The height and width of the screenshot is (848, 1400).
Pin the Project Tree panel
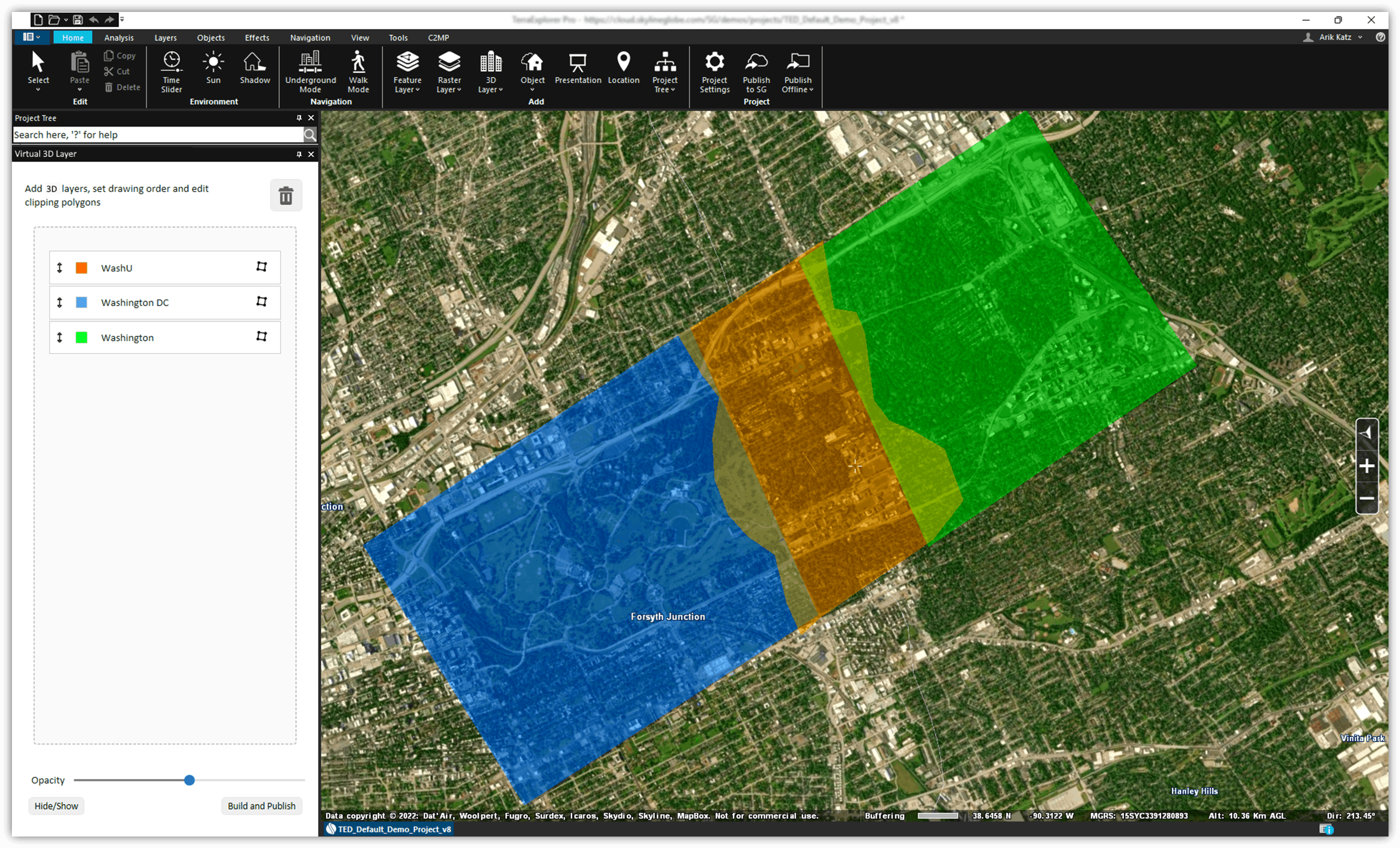pos(299,118)
